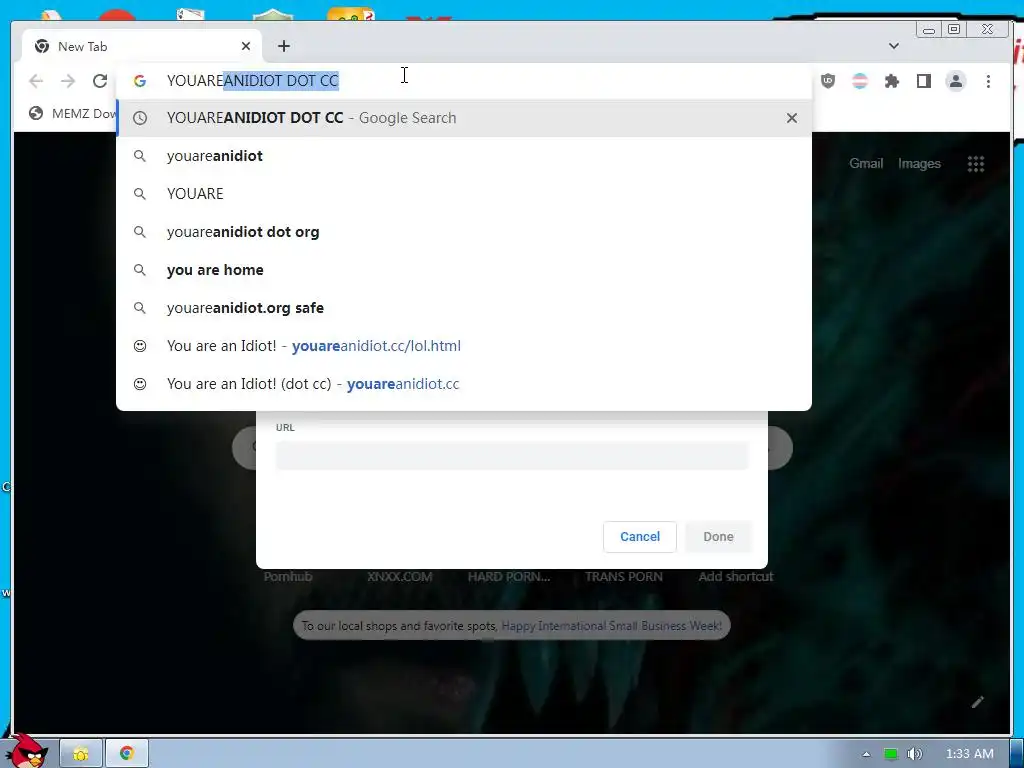Customize the page with the pencil icon

[978, 702]
